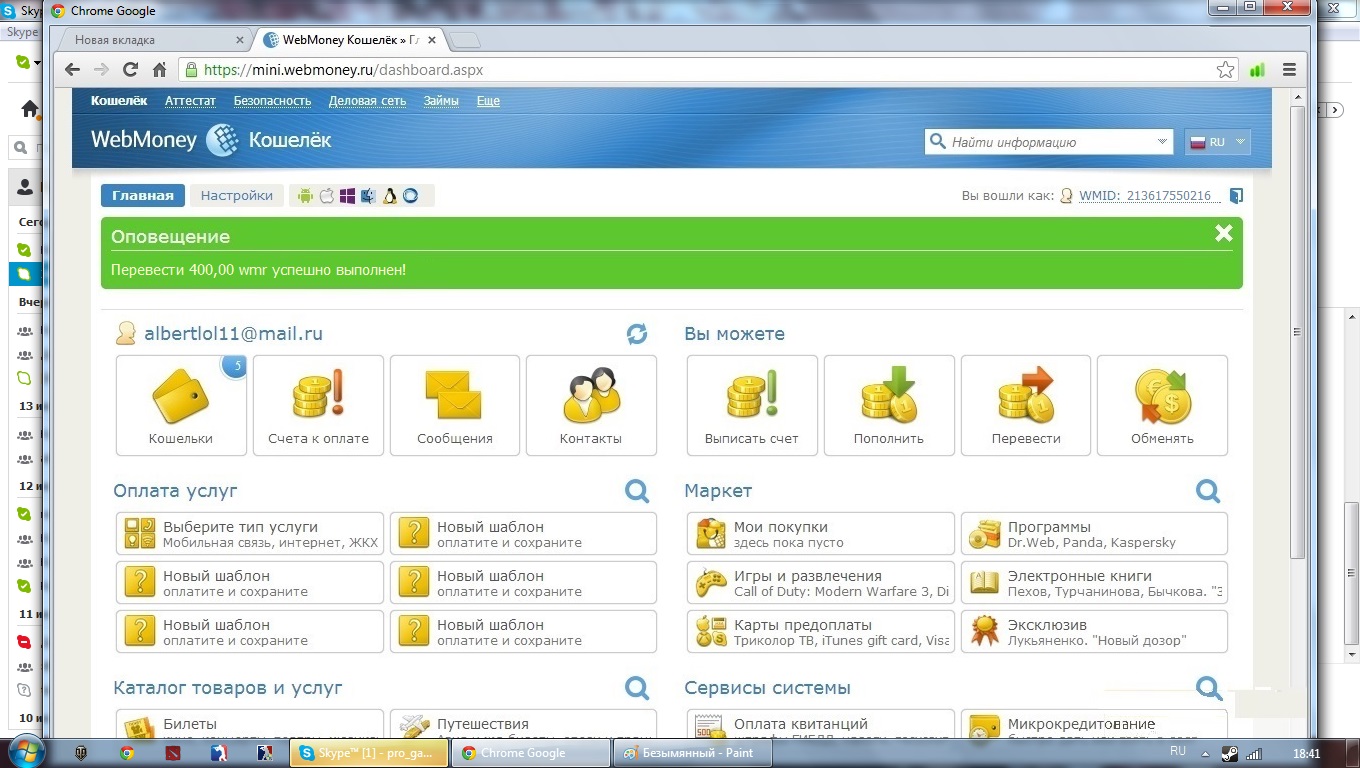Click the blue round icon after the Linux penguin
This screenshot has width=1360, height=768.
pos(410,196)
